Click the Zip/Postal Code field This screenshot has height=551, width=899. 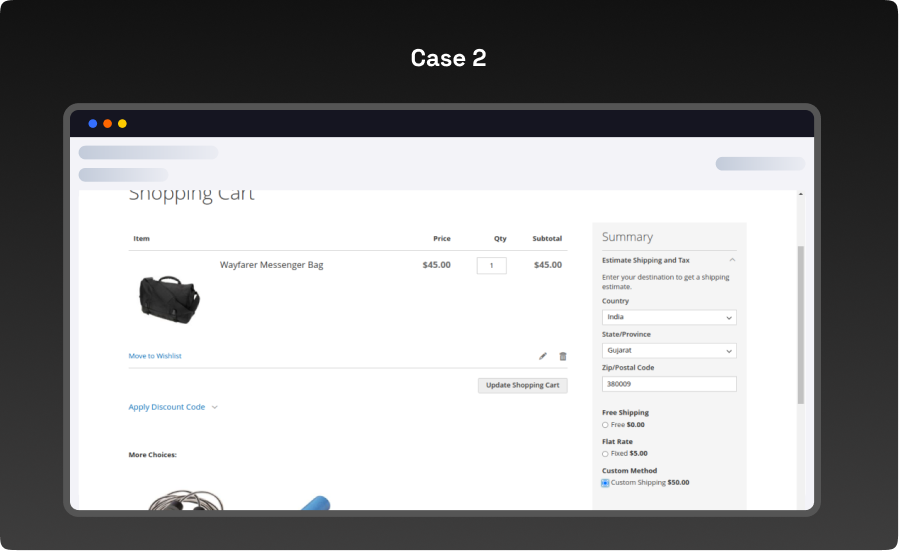669,384
